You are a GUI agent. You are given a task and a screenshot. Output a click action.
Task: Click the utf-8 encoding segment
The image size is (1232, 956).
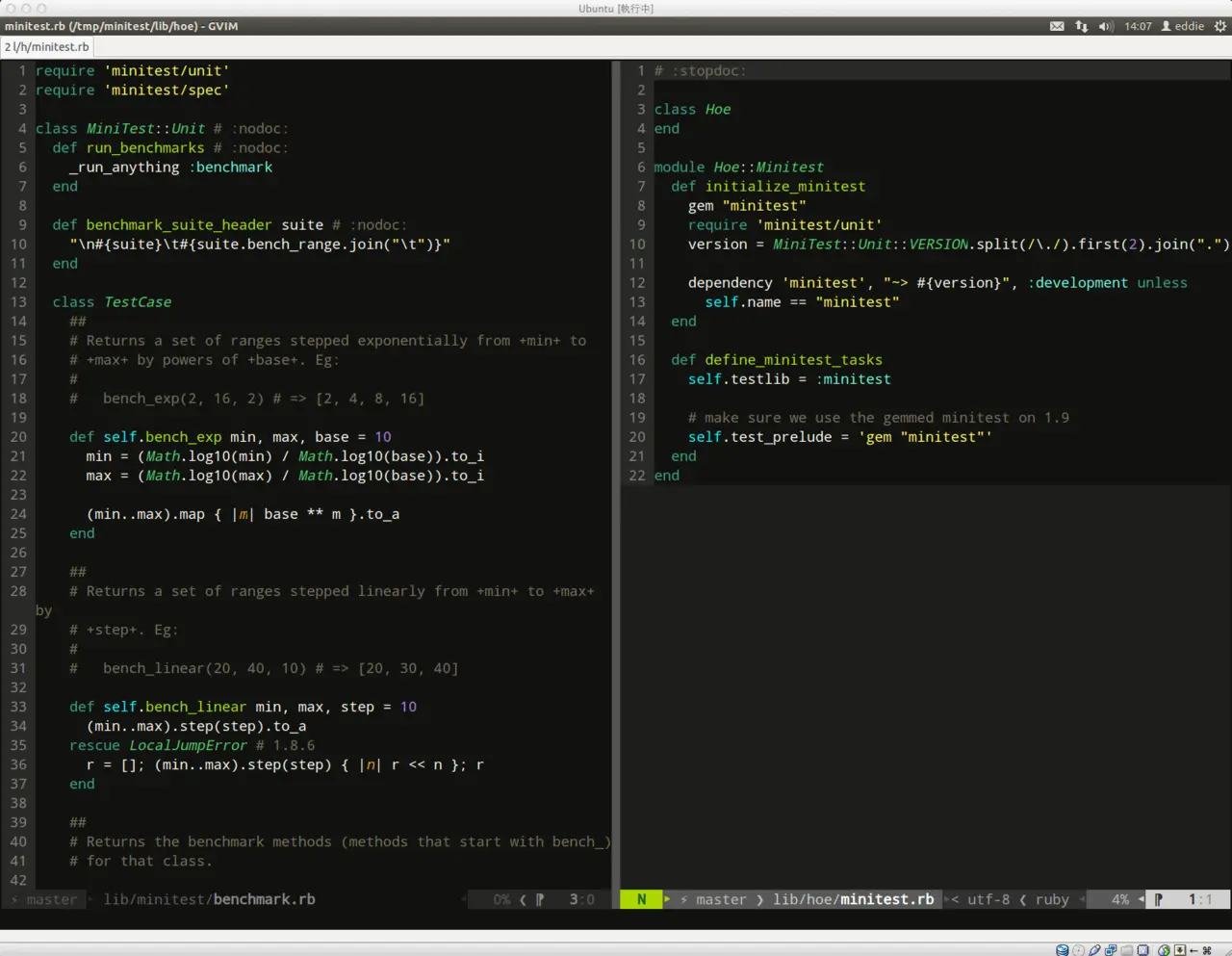pyautogui.click(x=988, y=899)
